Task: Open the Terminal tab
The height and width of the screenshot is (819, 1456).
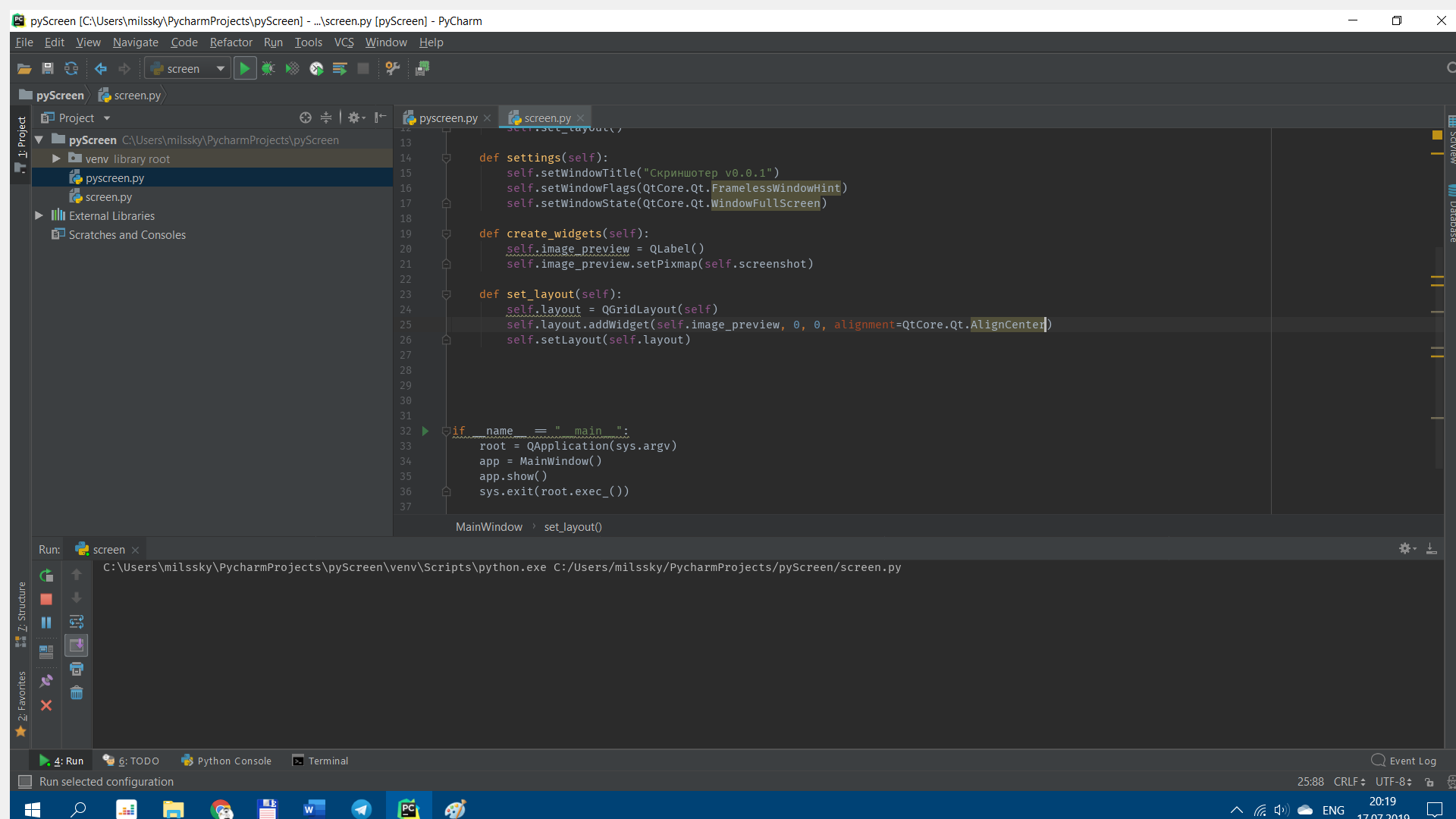Action: [320, 761]
